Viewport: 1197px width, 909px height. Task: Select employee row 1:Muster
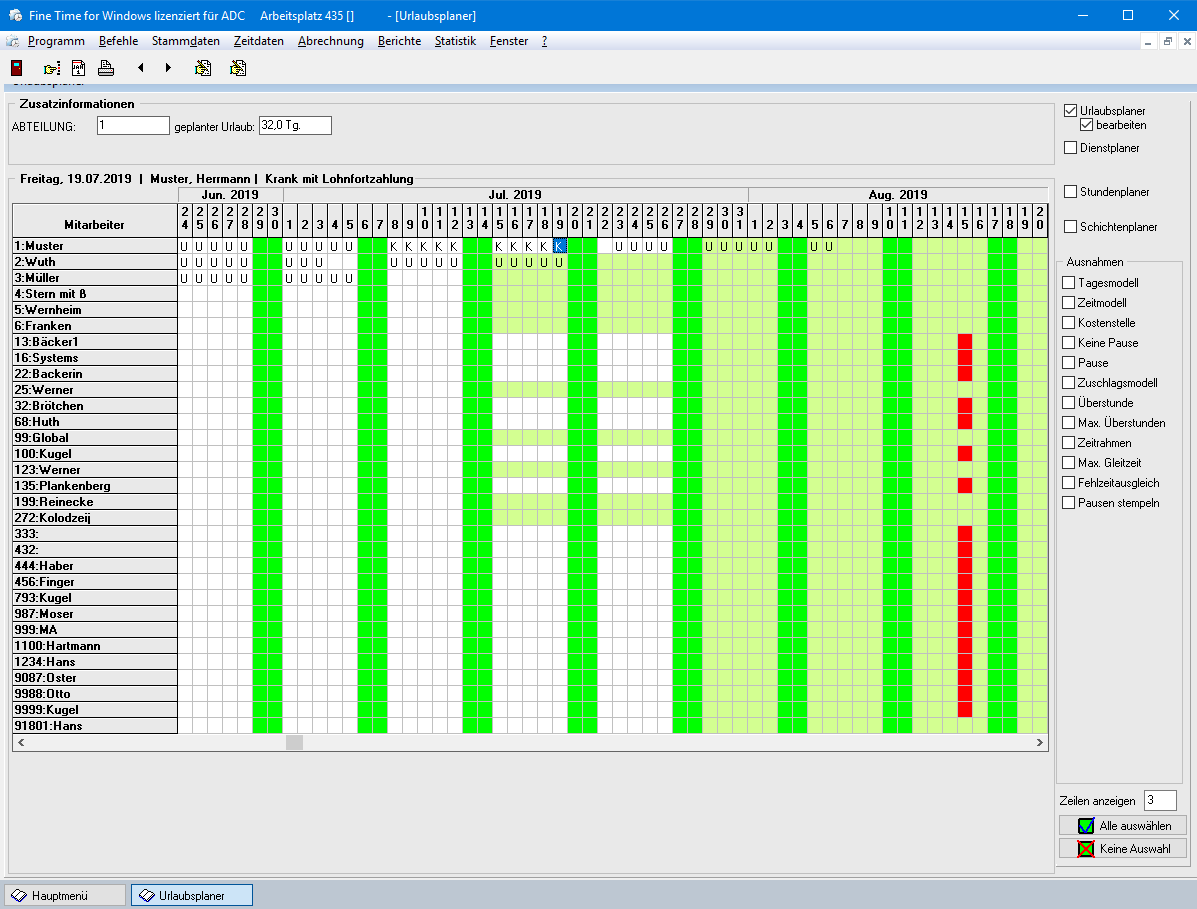click(x=95, y=246)
